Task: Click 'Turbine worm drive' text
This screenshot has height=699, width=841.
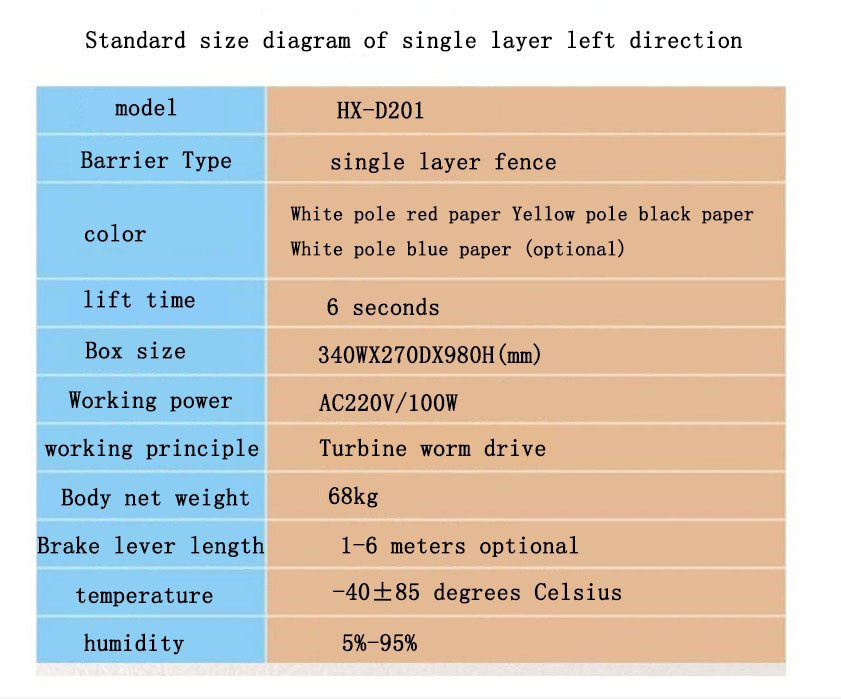Action: pyautogui.click(x=432, y=448)
